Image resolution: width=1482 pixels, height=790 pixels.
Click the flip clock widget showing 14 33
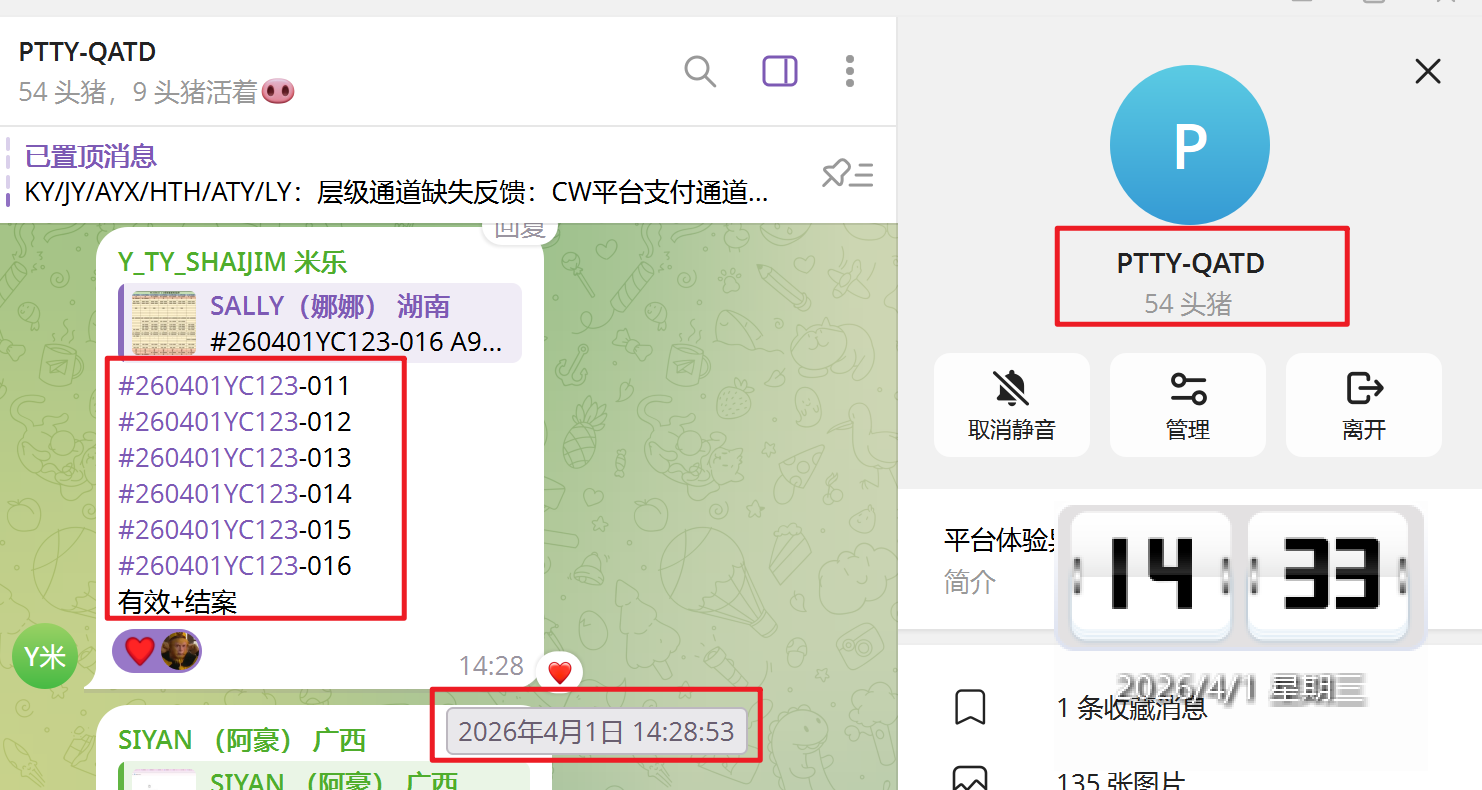click(x=1240, y=577)
